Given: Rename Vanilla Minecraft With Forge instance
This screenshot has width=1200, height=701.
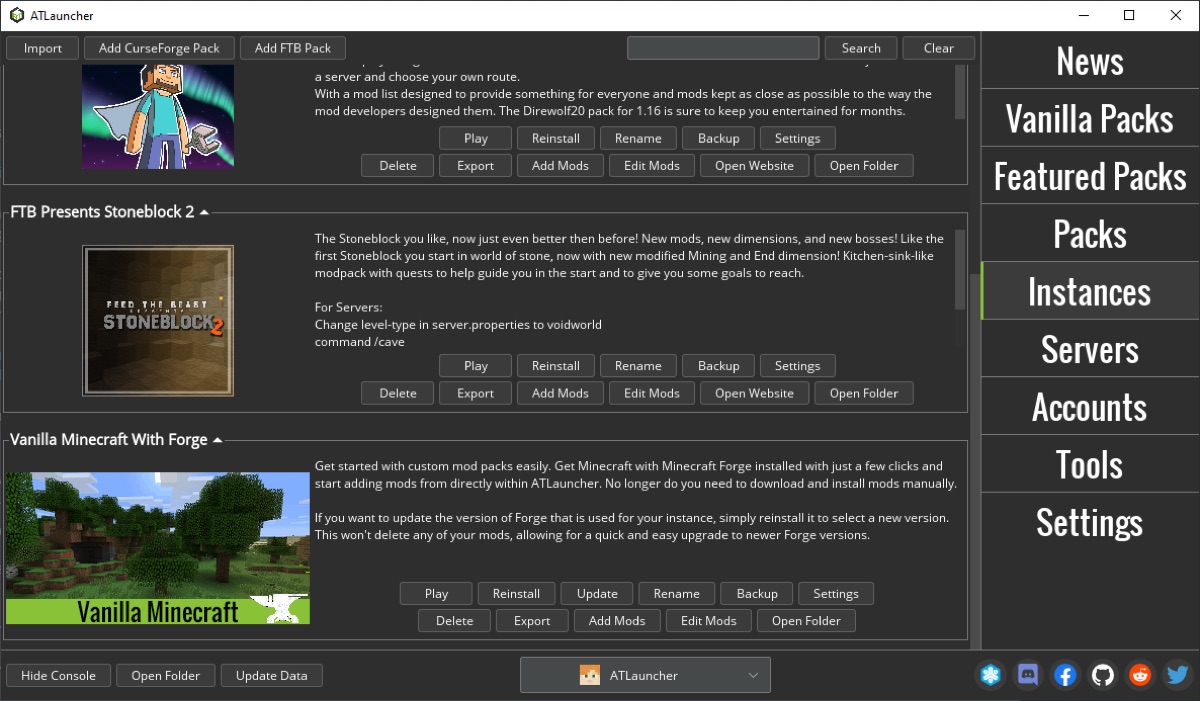Looking at the screenshot, I should pyautogui.click(x=677, y=593).
